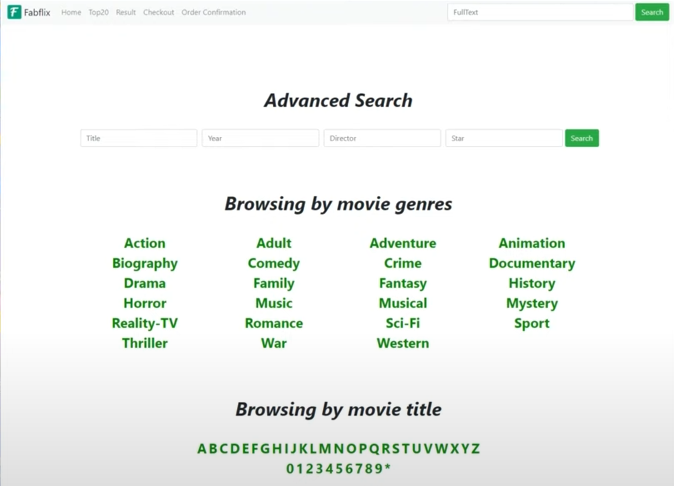The width and height of the screenshot is (674, 486).
Task: Click the navbar Search button
Action: point(652,12)
